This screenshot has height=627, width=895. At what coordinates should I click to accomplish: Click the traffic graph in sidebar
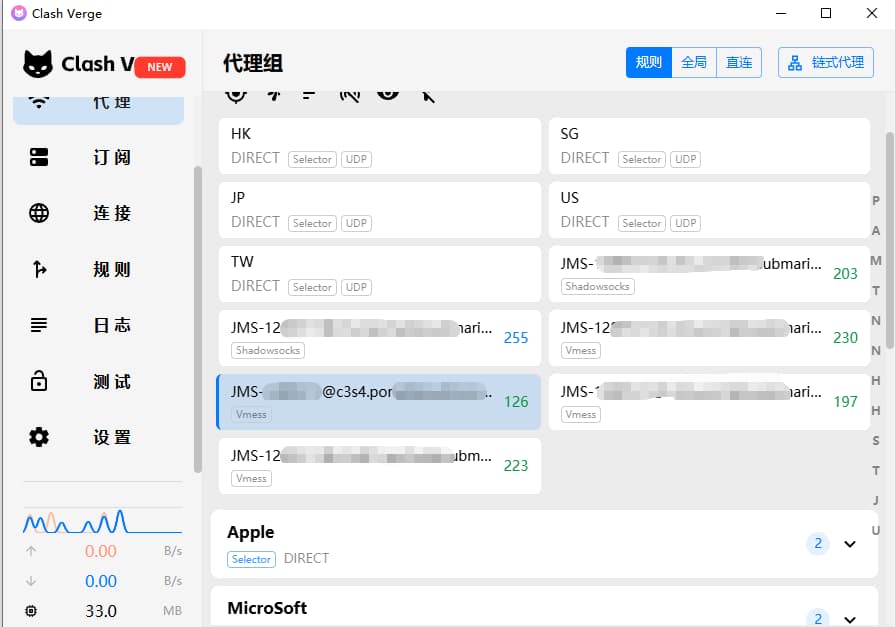103,521
